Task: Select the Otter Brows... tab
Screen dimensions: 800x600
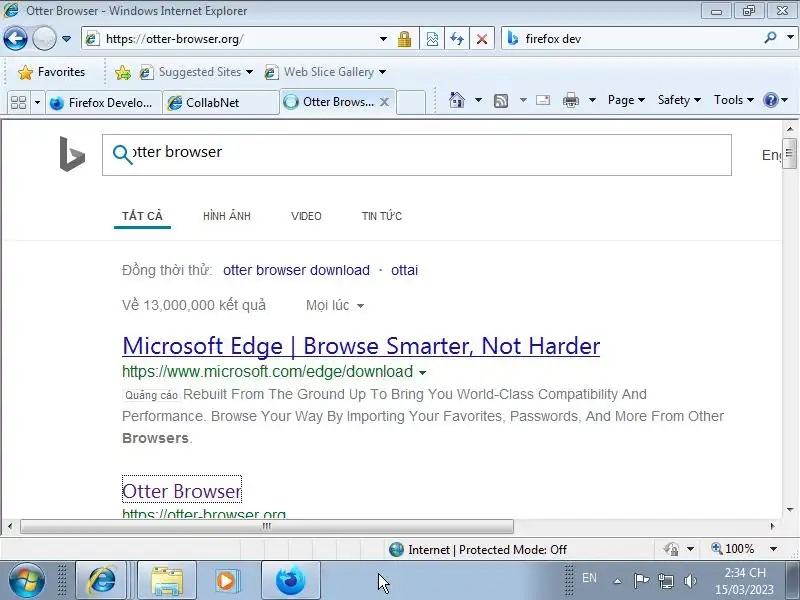Action: click(x=329, y=102)
